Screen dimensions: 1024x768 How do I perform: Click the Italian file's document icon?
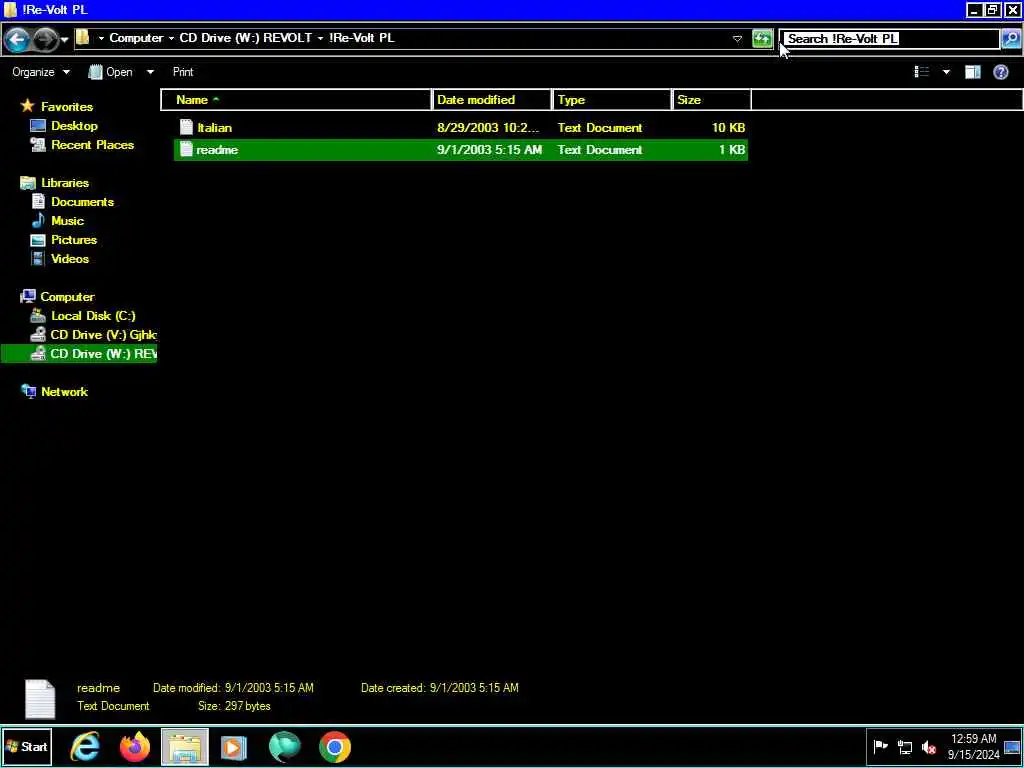coord(186,127)
